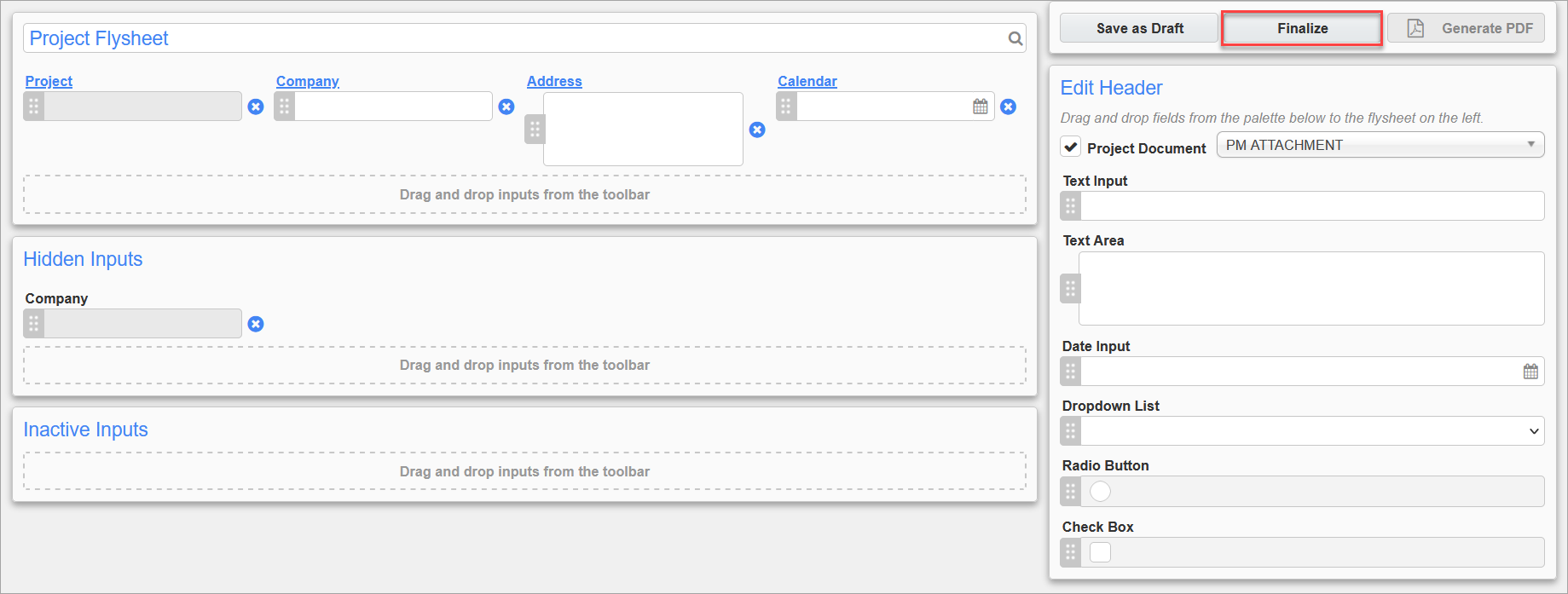The width and height of the screenshot is (1568, 594).
Task: Remove the Calendar field with X icon
Action: tap(1008, 107)
